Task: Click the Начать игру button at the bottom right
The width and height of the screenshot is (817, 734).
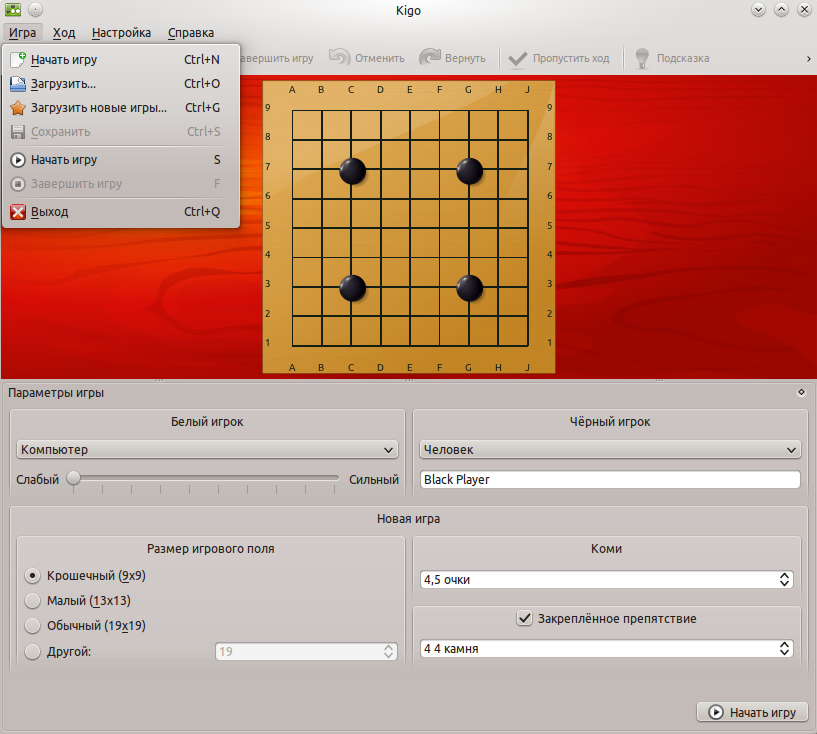Action: (752, 712)
